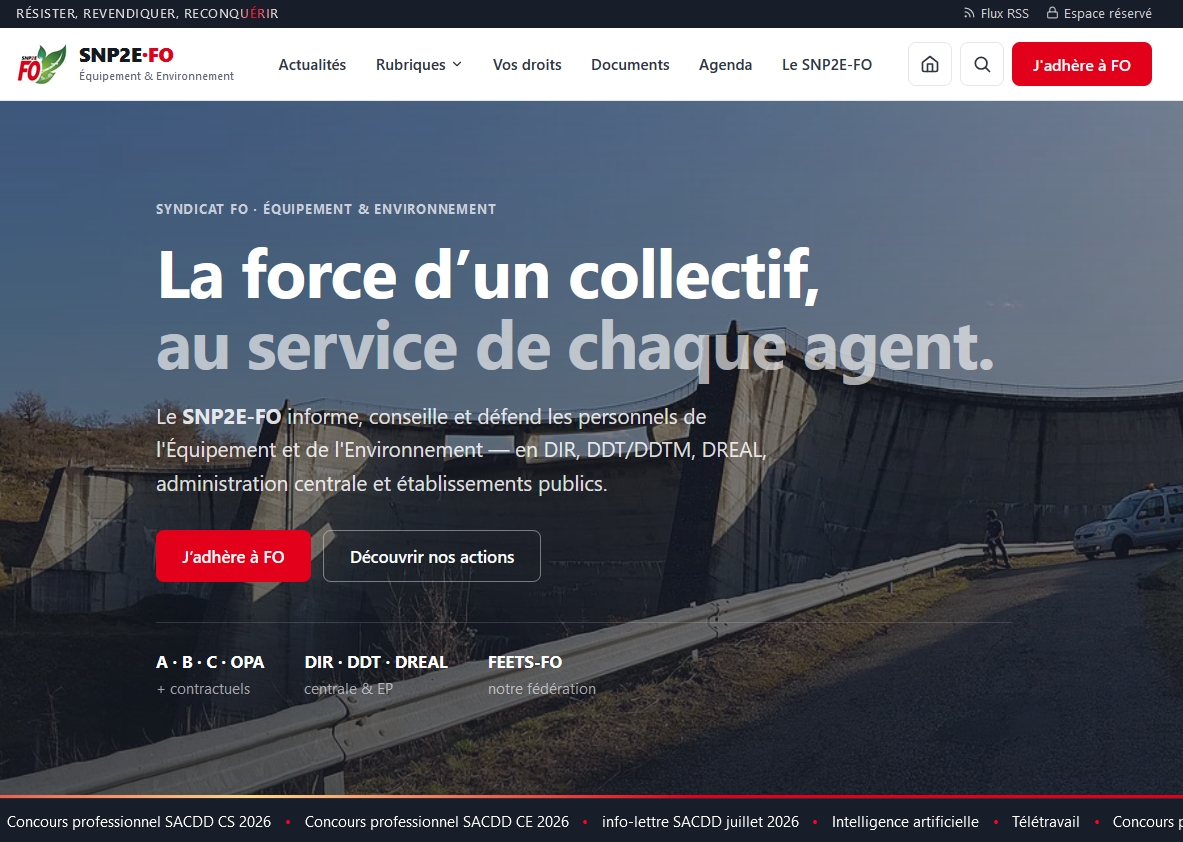Viewport: 1183px width, 842px height.
Task: Open the Documents menu item
Action: pos(630,65)
